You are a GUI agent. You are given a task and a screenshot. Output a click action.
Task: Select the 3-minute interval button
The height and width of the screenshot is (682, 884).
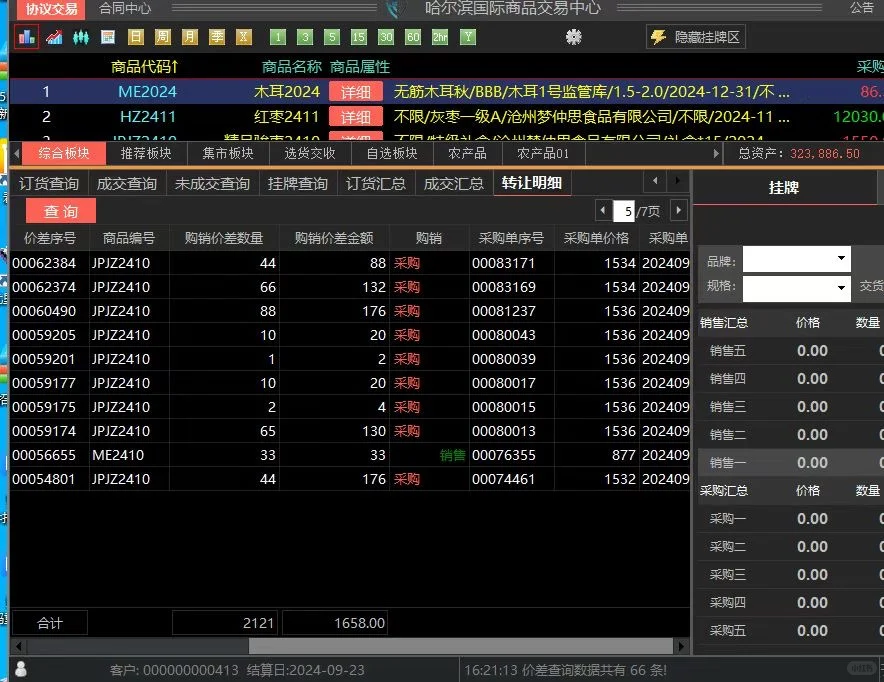[304, 37]
